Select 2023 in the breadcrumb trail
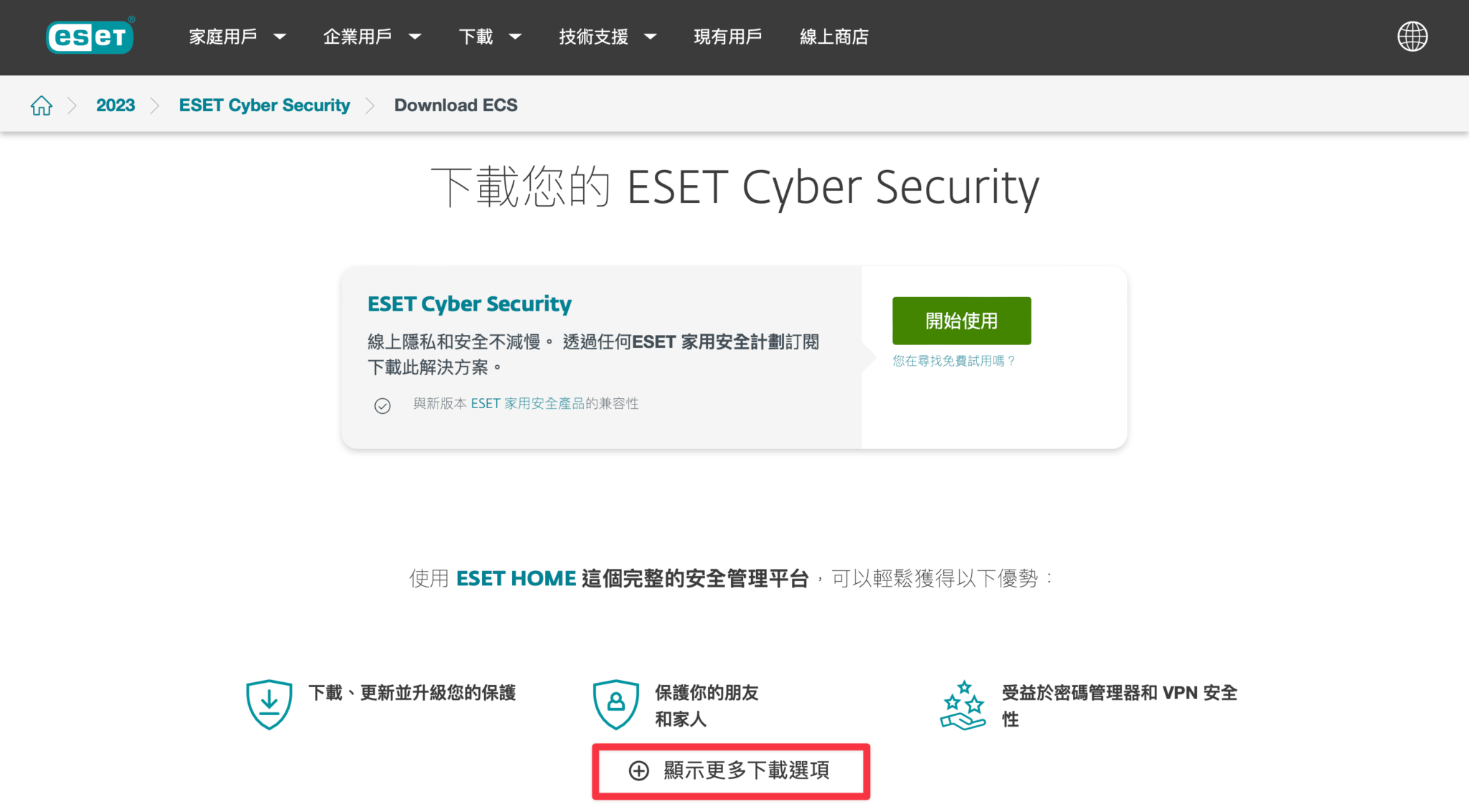 point(115,105)
